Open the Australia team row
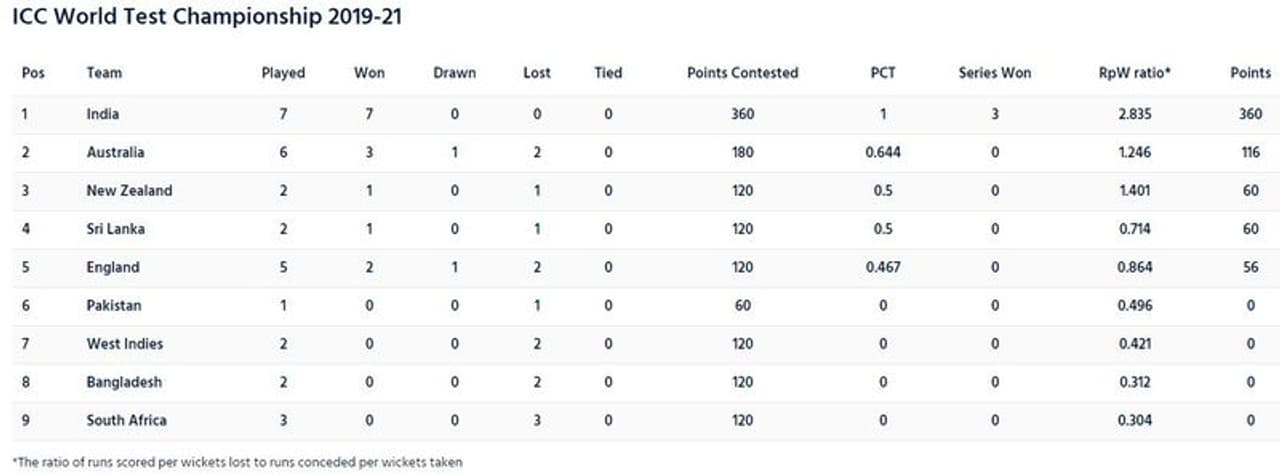Image resolution: width=1280 pixels, height=475 pixels. [115, 152]
